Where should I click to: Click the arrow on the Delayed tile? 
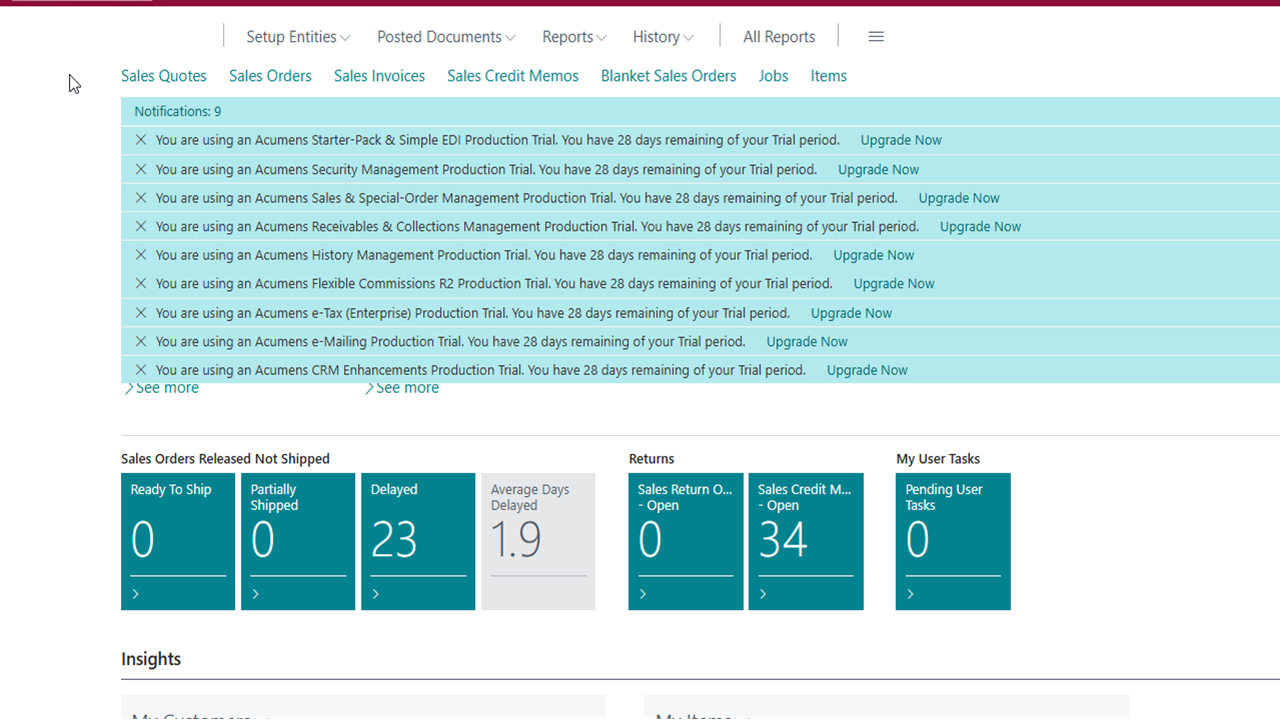(376, 594)
